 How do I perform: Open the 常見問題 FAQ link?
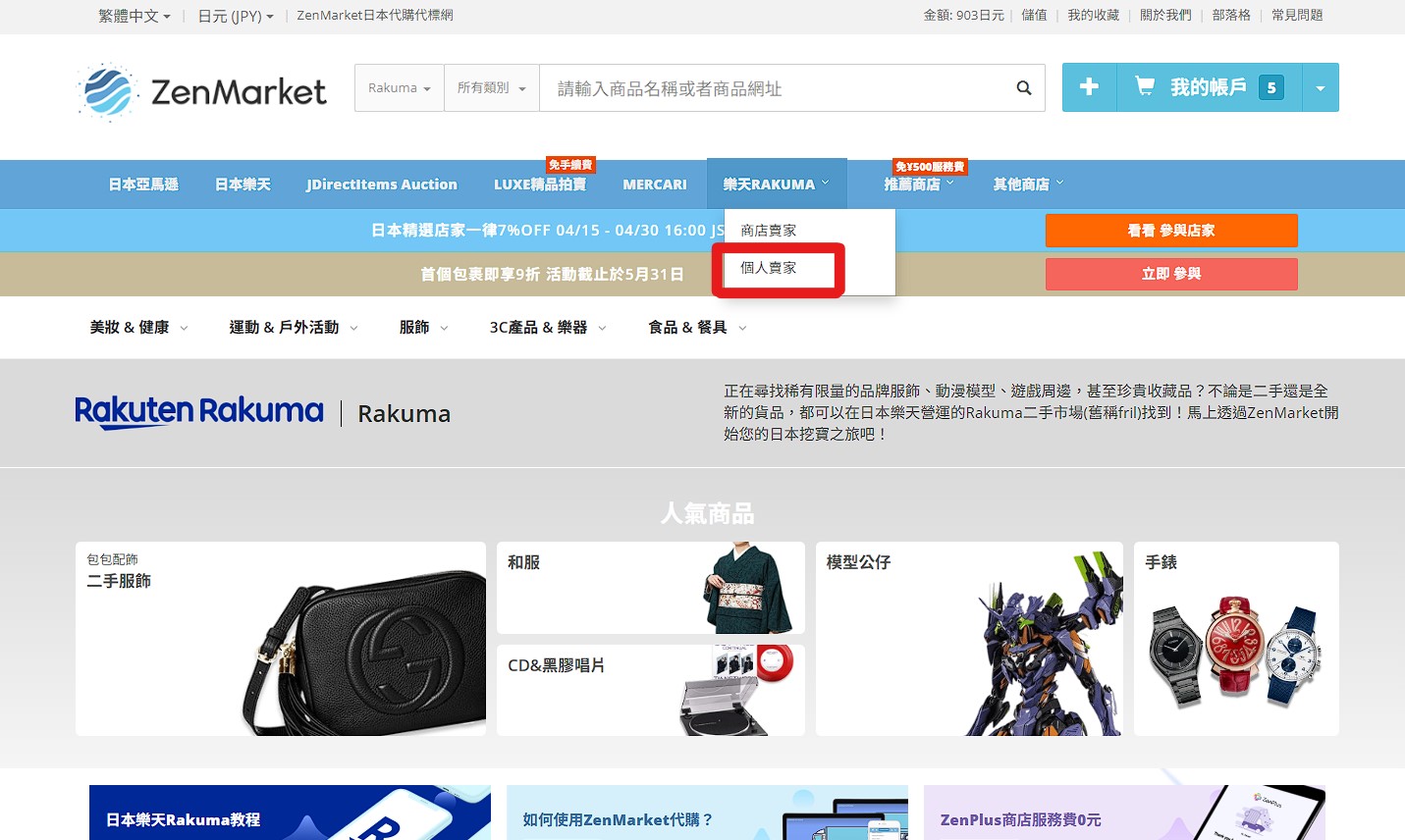(x=1296, y=16)
